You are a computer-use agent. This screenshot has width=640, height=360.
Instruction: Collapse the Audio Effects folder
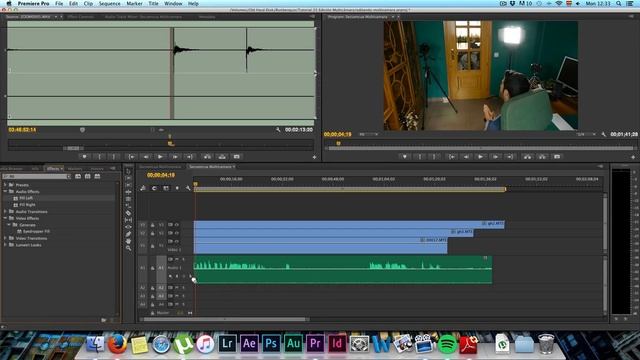[x=5, y=191]
